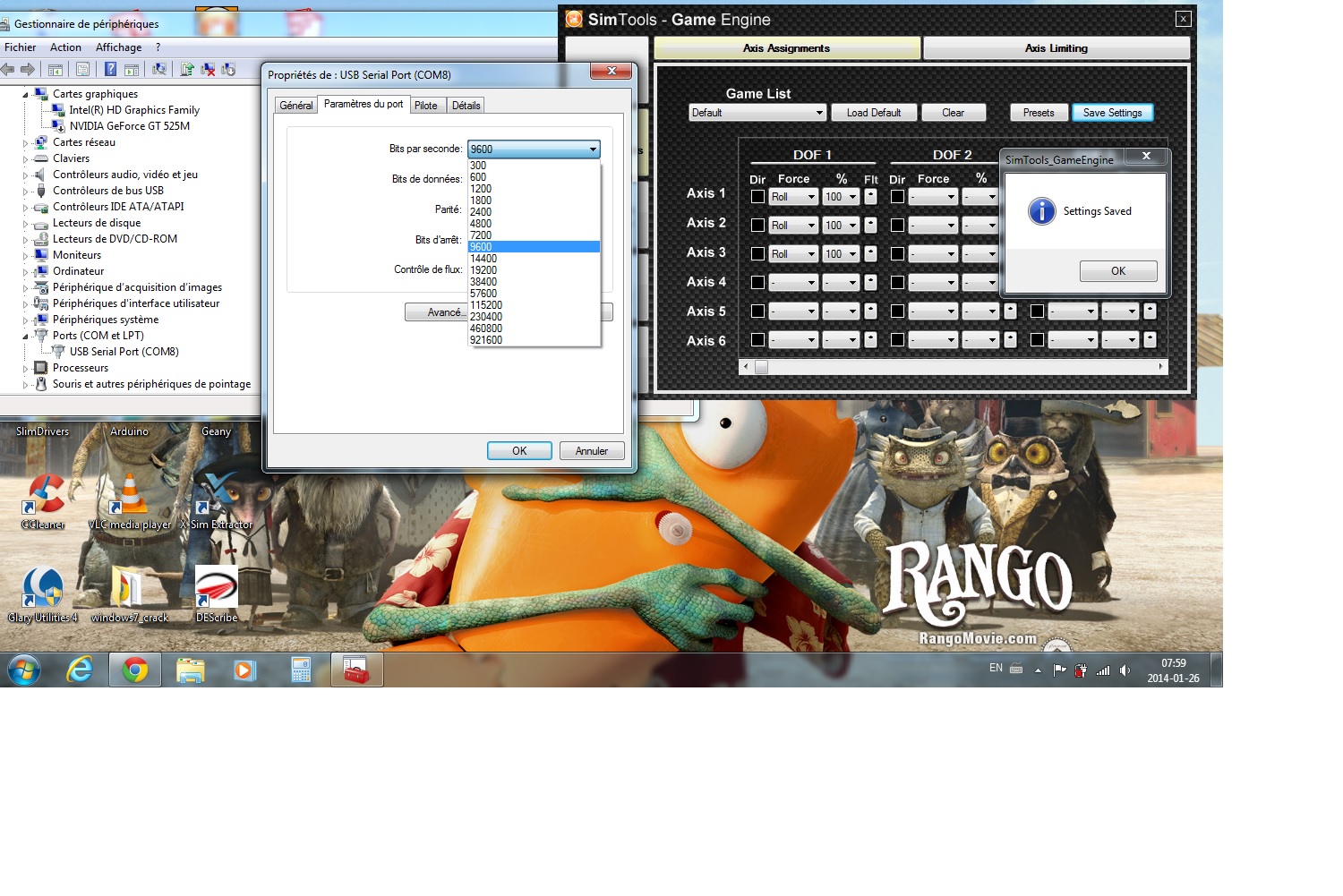The image size is (1343, 896).
Task: Open the DEScribe desktop shortcut
Action: pyautogui.click(x=216, y=593)
